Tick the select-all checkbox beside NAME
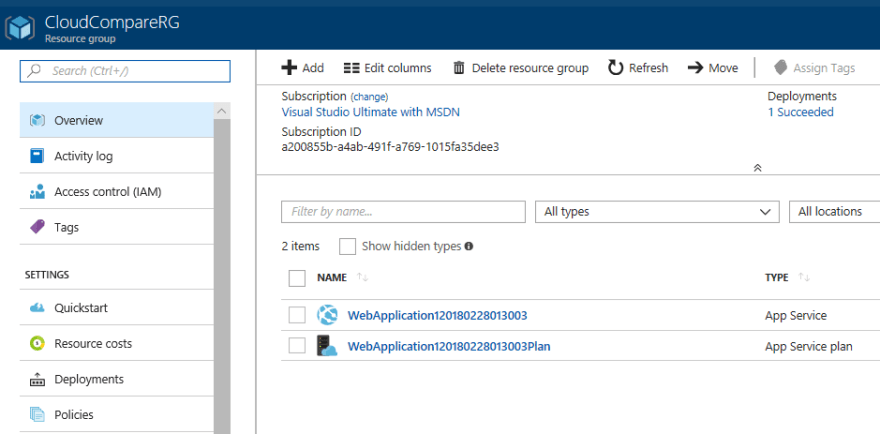 pos(297,278)
